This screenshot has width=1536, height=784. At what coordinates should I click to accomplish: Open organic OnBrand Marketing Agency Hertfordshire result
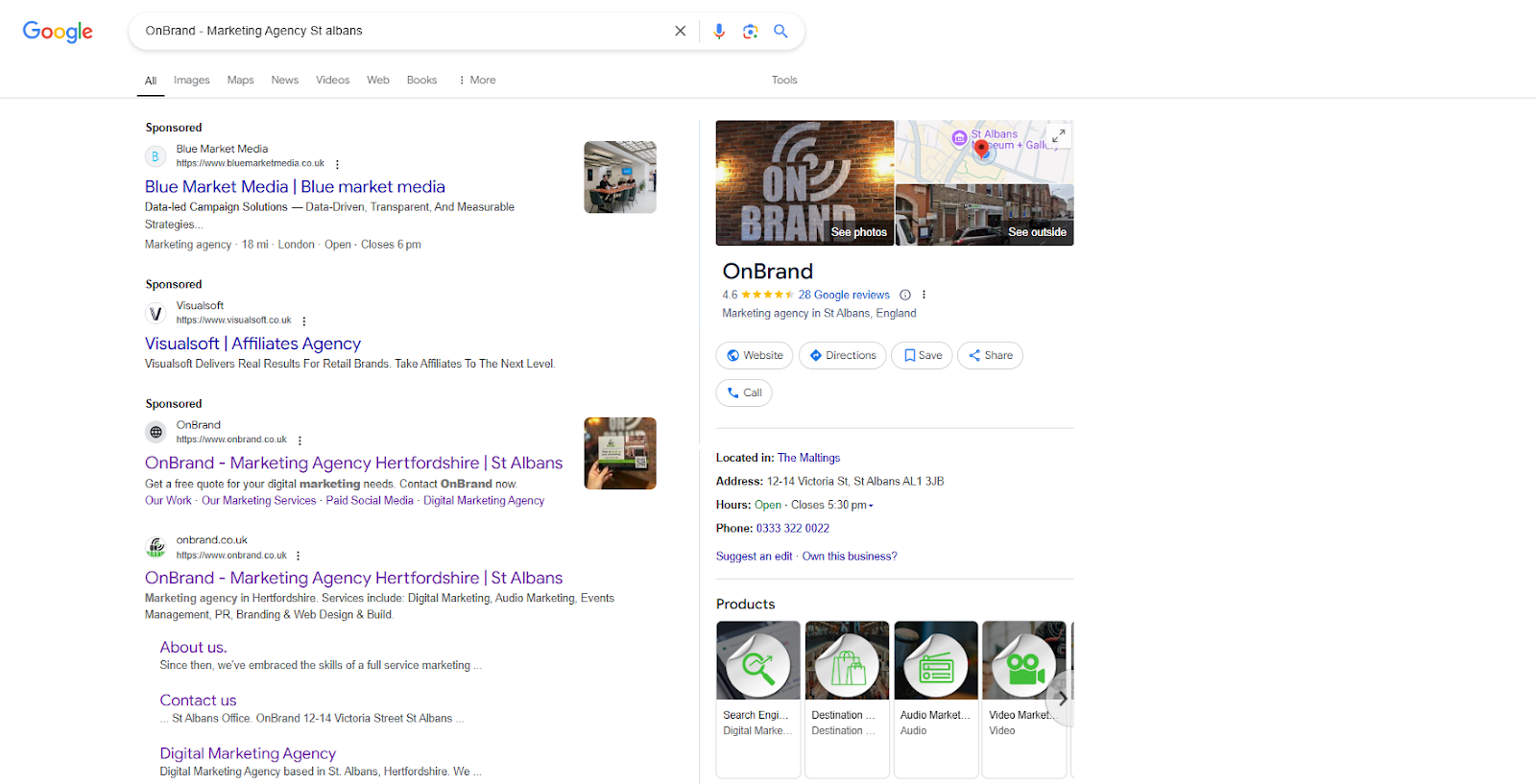coord(353,578)
